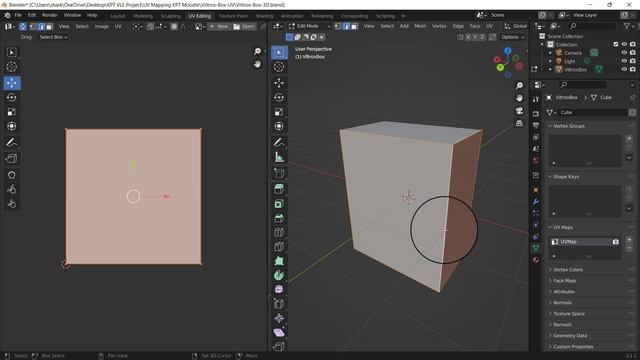Image resolution: width=640 pixels, height=360 pixels.
Task: Add a UV map with plus button
Action: pyautogui.click(x=629, y=240)
